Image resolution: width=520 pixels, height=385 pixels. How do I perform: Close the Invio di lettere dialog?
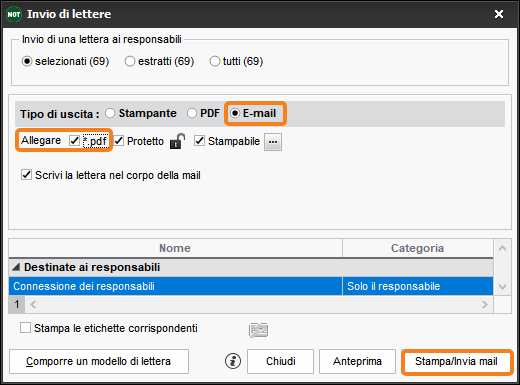pos(499,14)
